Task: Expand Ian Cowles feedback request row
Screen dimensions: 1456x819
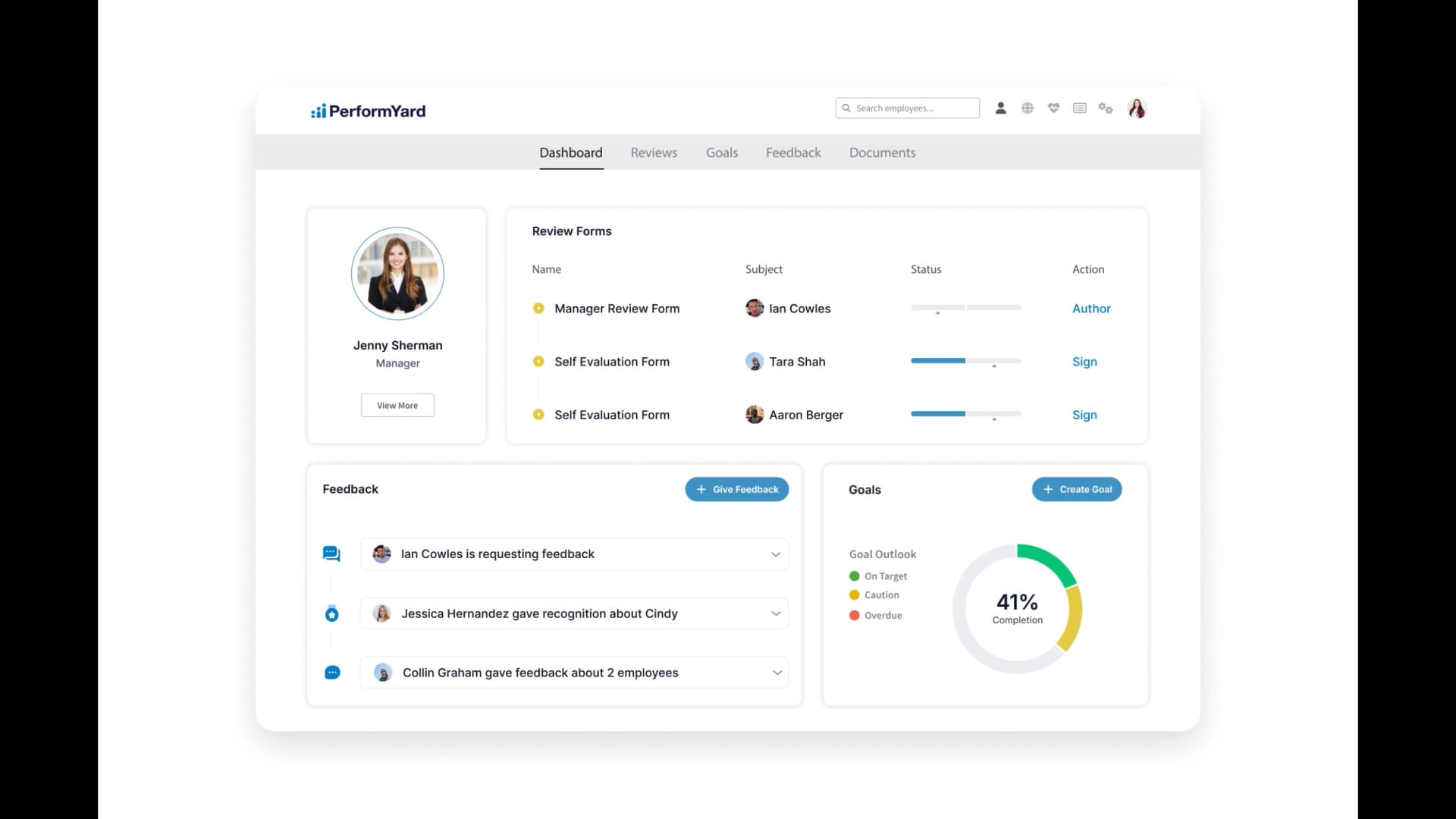Action: click(x=775, y=554)
